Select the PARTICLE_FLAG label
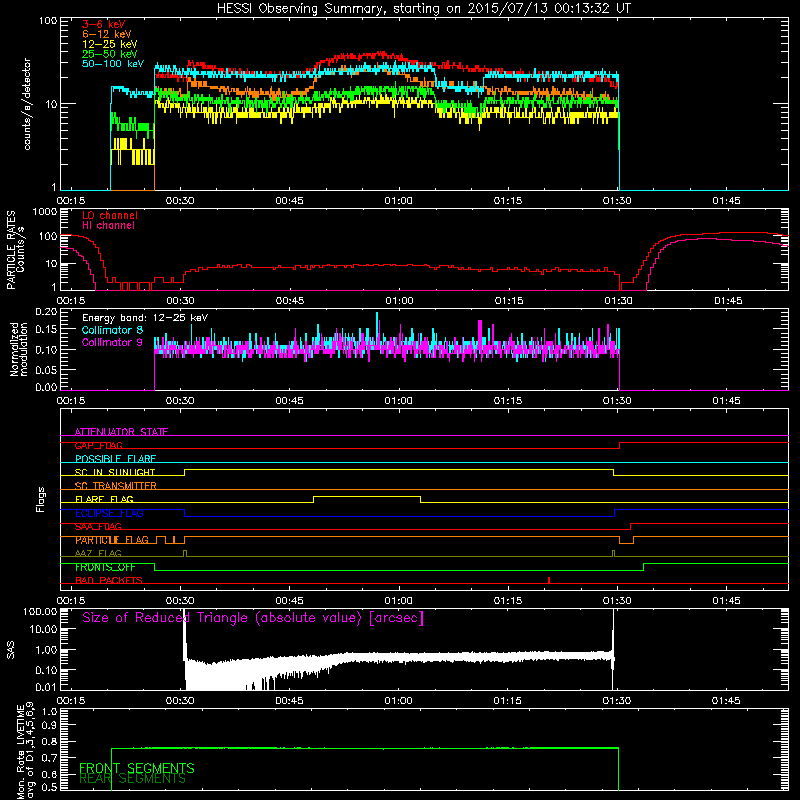This screenshot has width=800, height=800. (112, 540)
